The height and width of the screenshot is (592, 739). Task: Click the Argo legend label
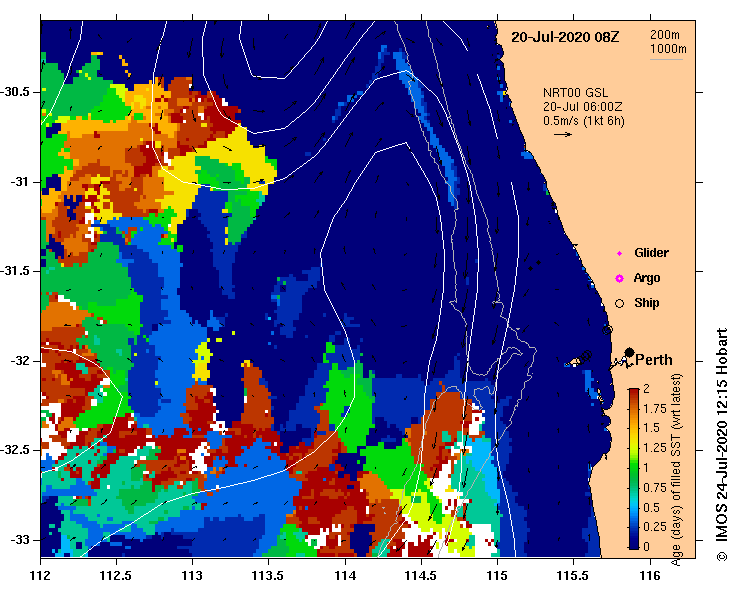point(647,278)
